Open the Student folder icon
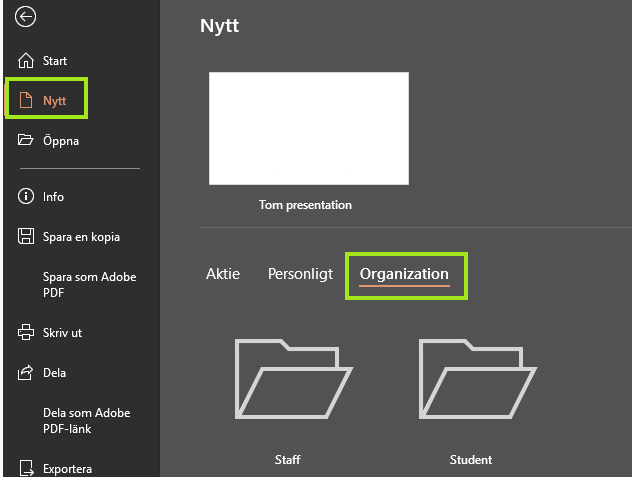The height and width of the screenshot is (477, 632). (x=477, y=379)
